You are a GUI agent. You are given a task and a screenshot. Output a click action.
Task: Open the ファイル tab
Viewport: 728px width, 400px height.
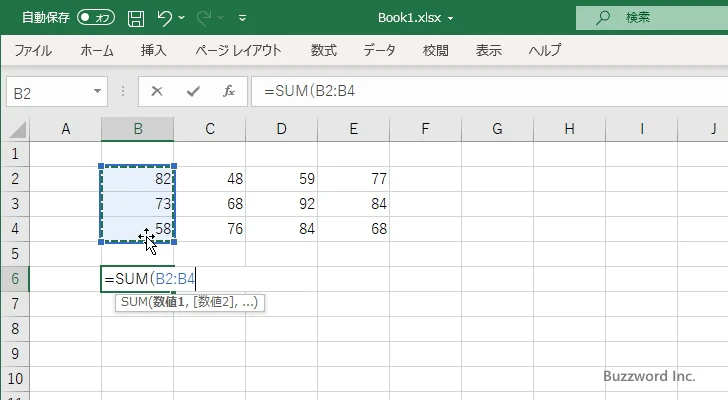click(x=33, y=50)
